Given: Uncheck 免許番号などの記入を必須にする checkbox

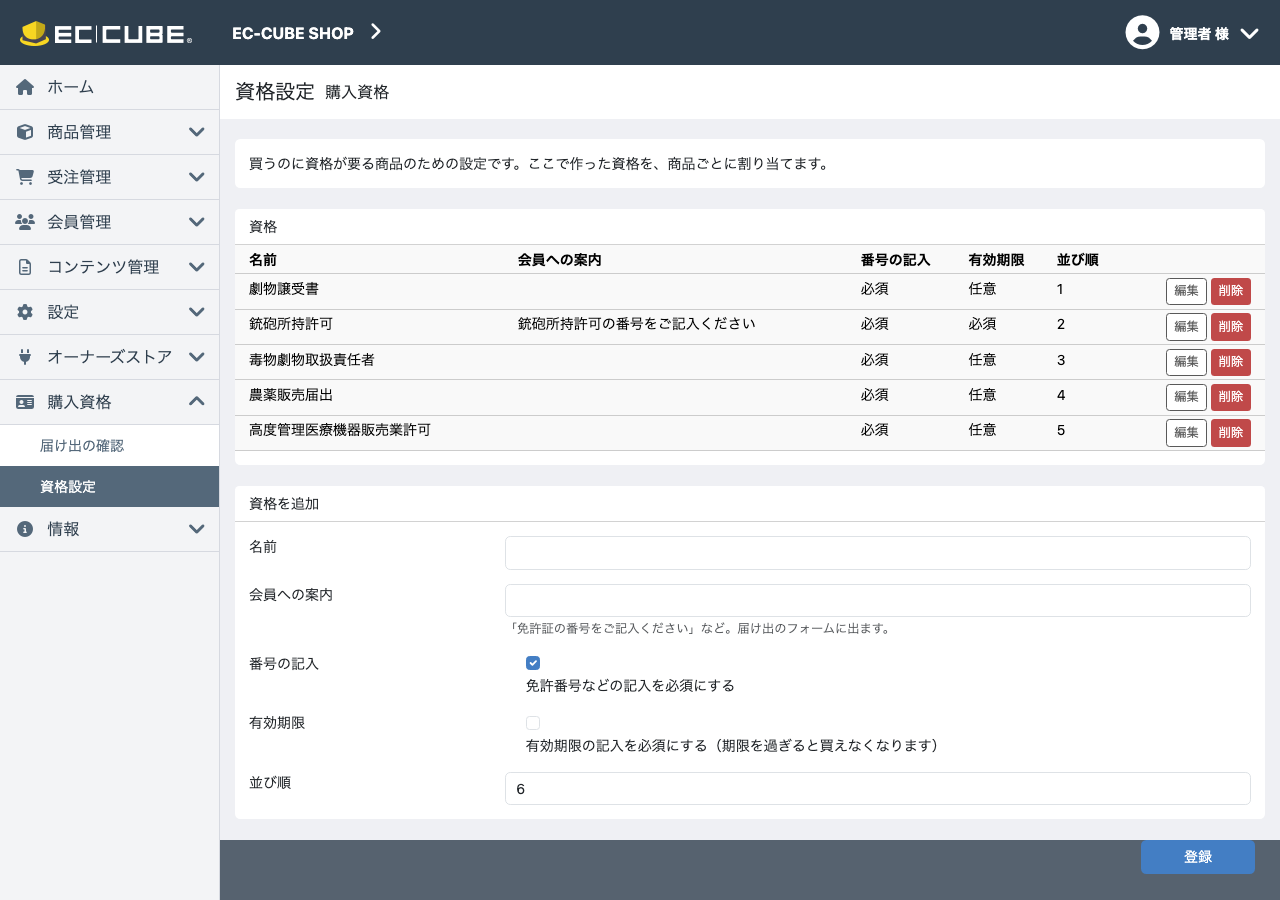Looking at the screenshot, I should click(533, 663).
